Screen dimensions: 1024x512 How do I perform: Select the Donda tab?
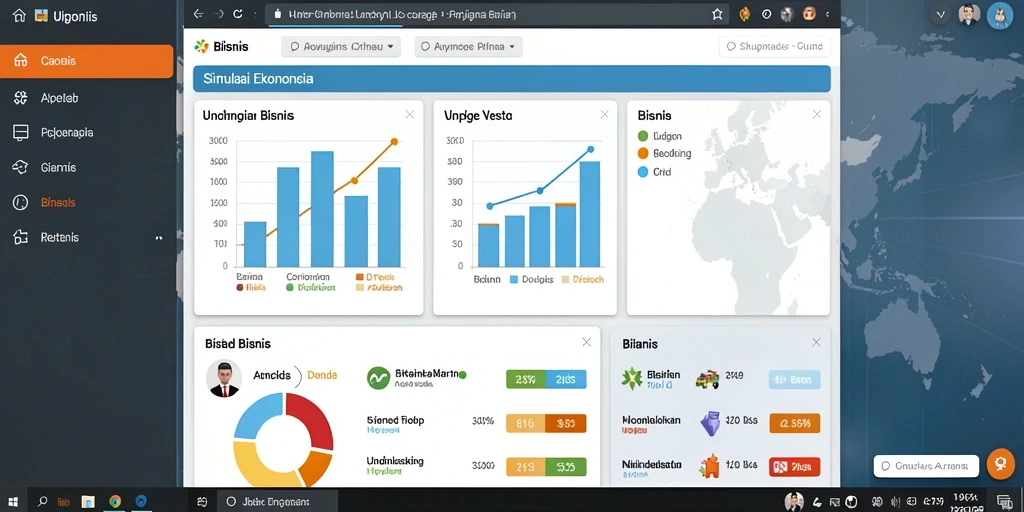[x=321, y=376]
